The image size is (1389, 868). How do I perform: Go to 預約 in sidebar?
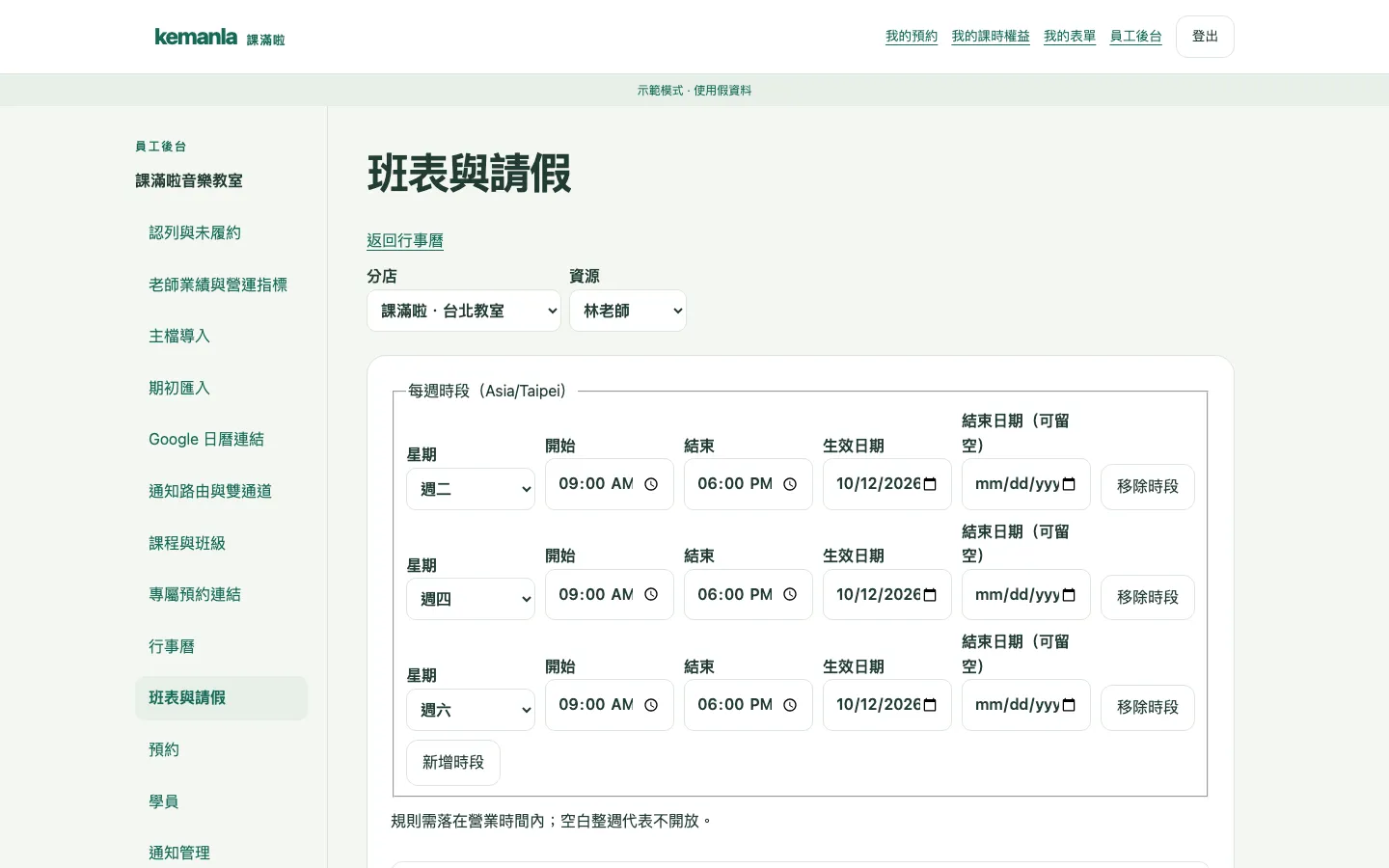[x=221, y=749]
